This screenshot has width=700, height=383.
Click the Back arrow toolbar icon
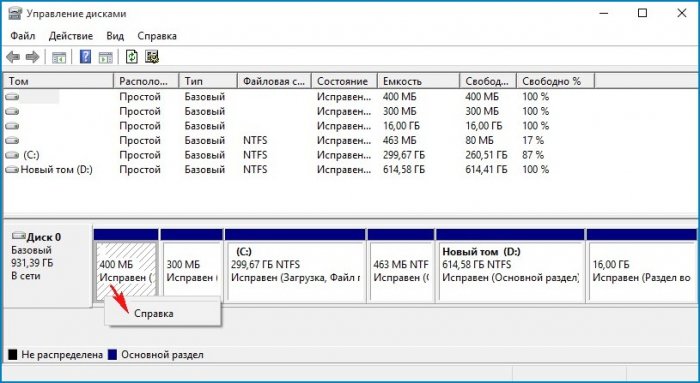[x=13, y=57]
